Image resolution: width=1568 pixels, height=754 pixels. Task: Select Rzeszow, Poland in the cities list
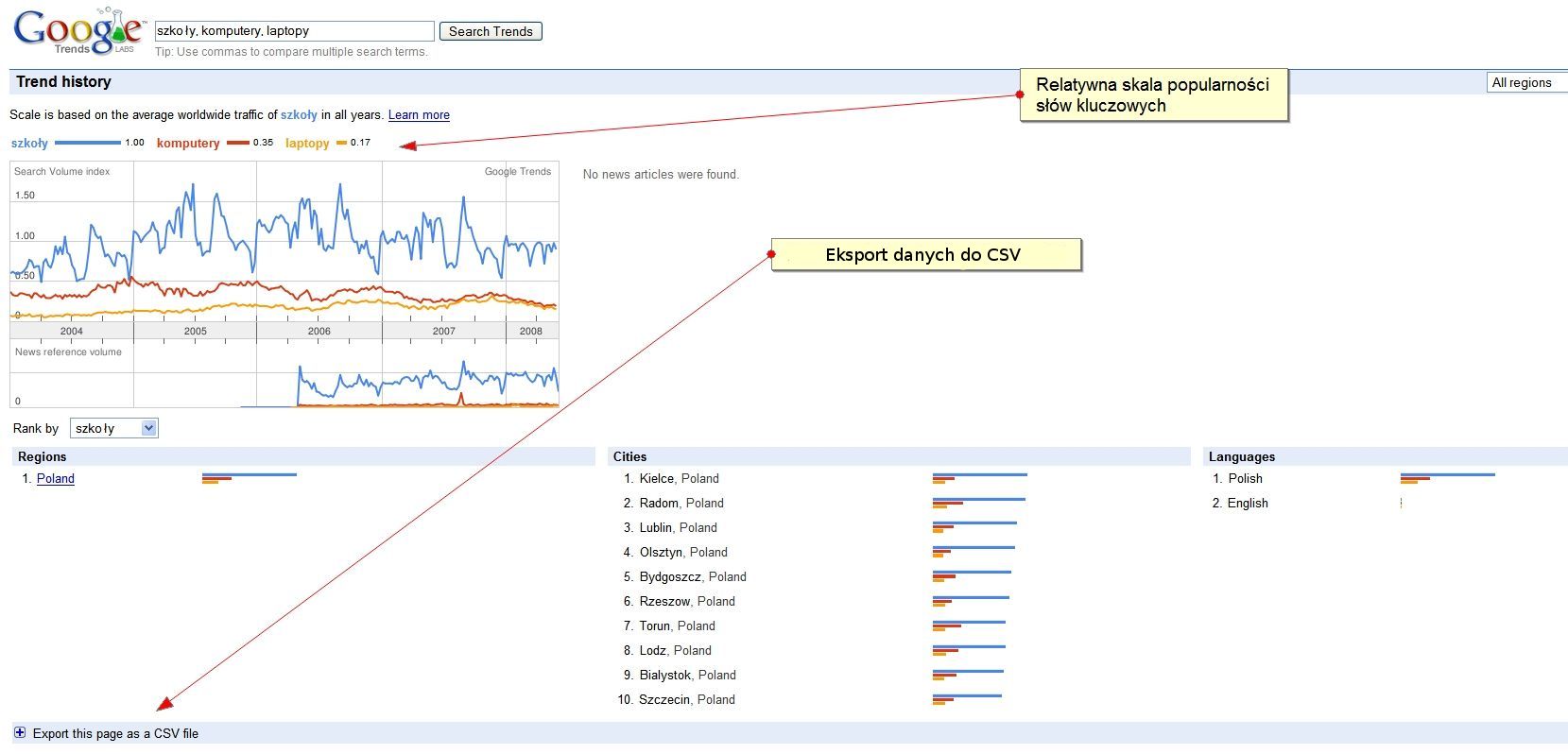[x=687, y=602]
